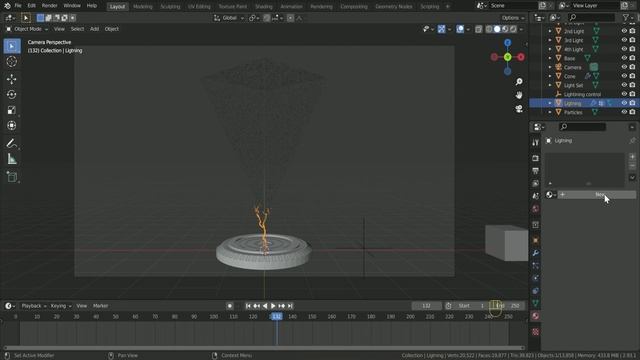Play the animation forward

click(273, 306)
